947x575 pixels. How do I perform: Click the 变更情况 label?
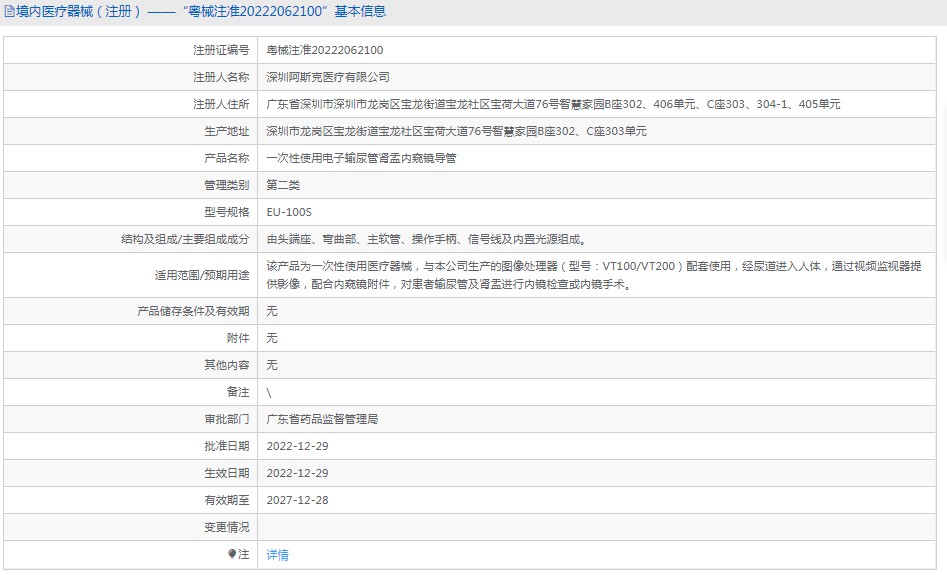[x=226, y=527]
